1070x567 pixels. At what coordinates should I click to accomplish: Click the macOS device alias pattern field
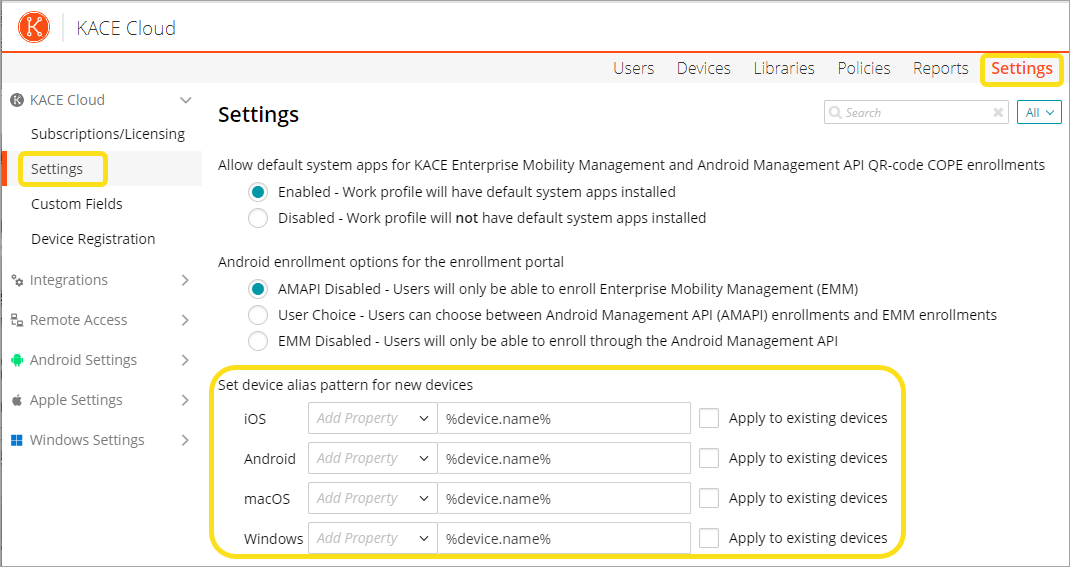coord(564,498)
